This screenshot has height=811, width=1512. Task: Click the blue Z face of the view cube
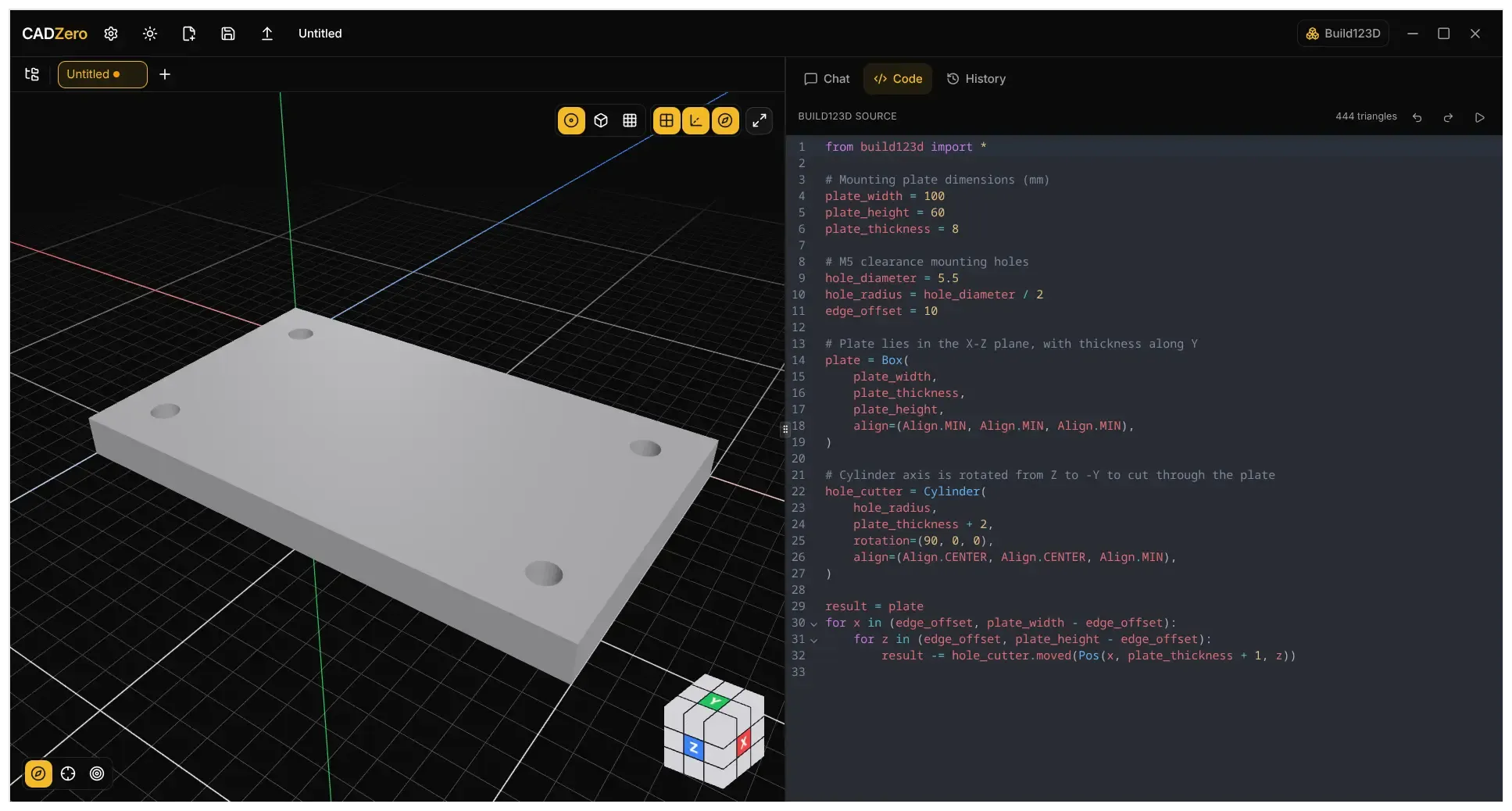point(694,748)
